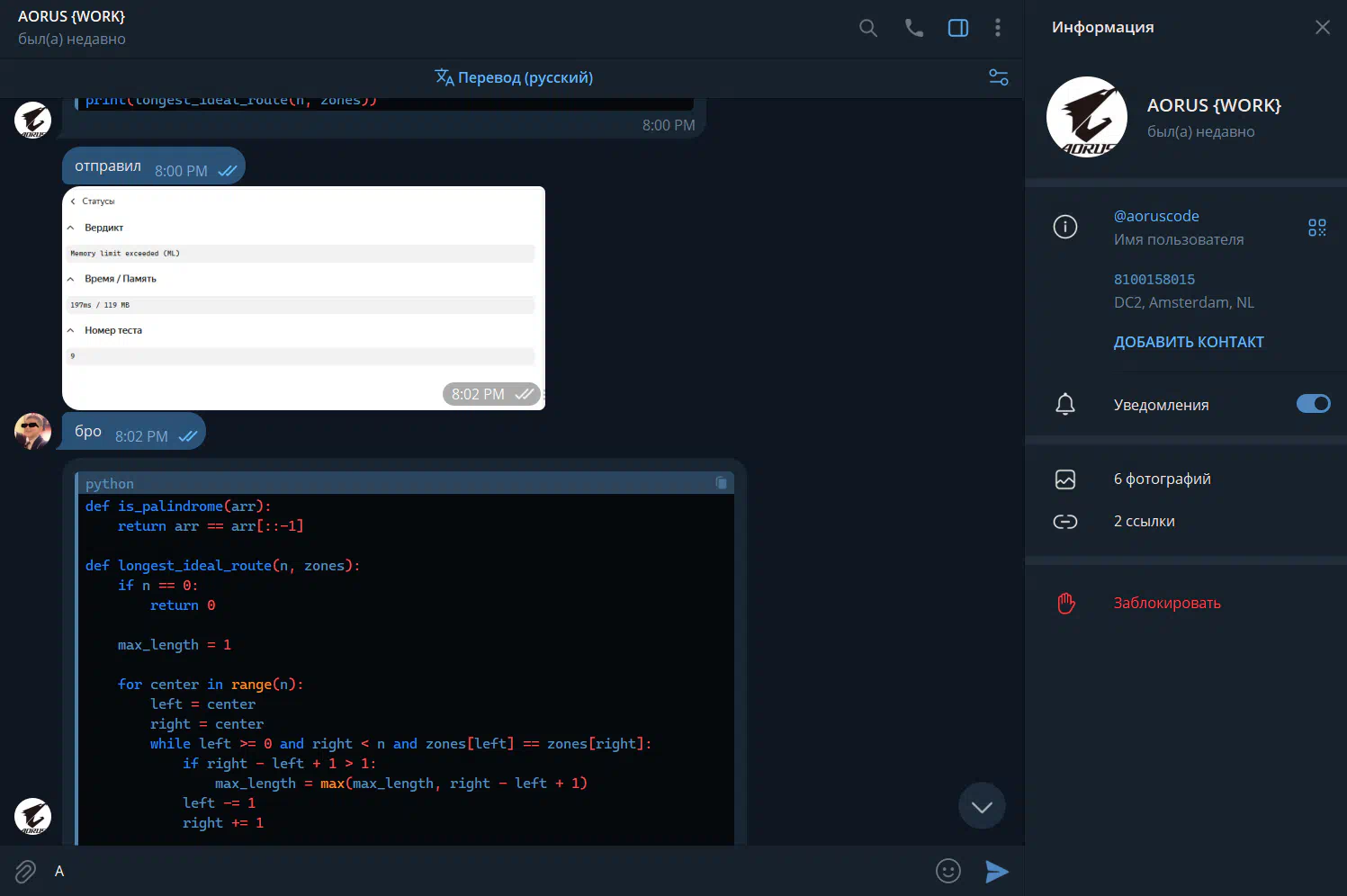1347x896 pixels.
Task: Jump to the latest messages arrow
Action: [982, 806]
